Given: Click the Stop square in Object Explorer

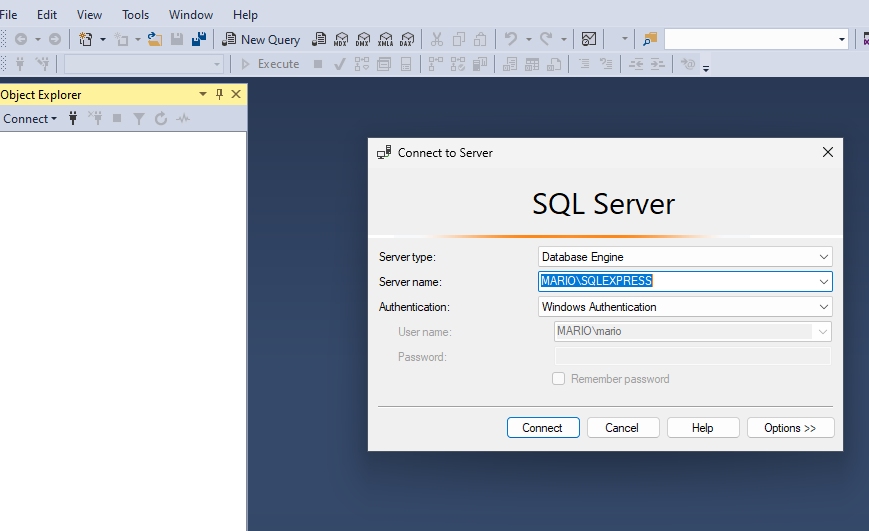Looking at the screenshot, I should coord(117,118).
